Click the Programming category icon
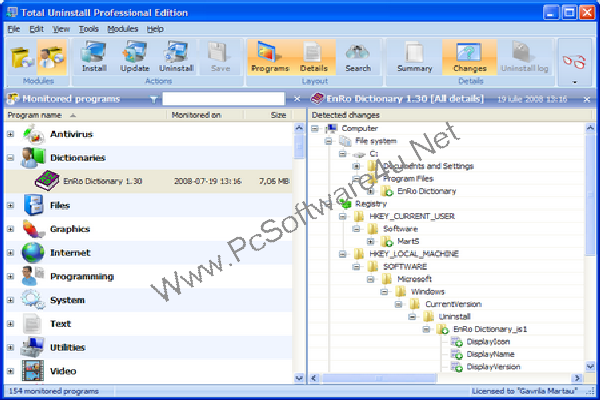 [33, 276]
